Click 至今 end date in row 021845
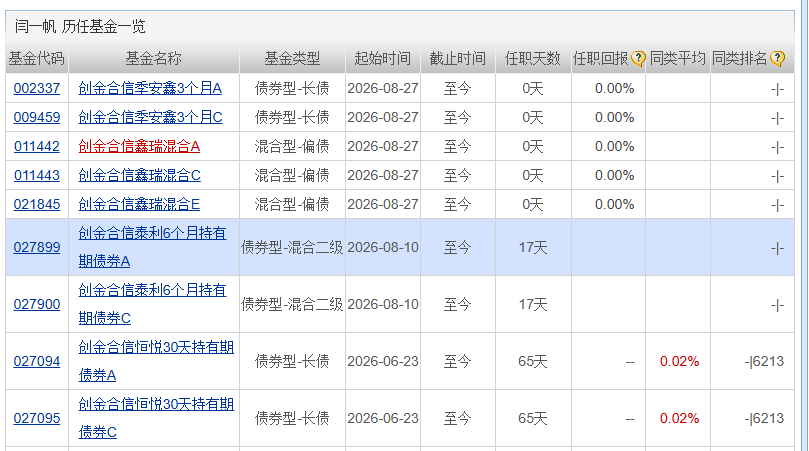The height and width of the screenshot is (451, 809). pos(458,204)
